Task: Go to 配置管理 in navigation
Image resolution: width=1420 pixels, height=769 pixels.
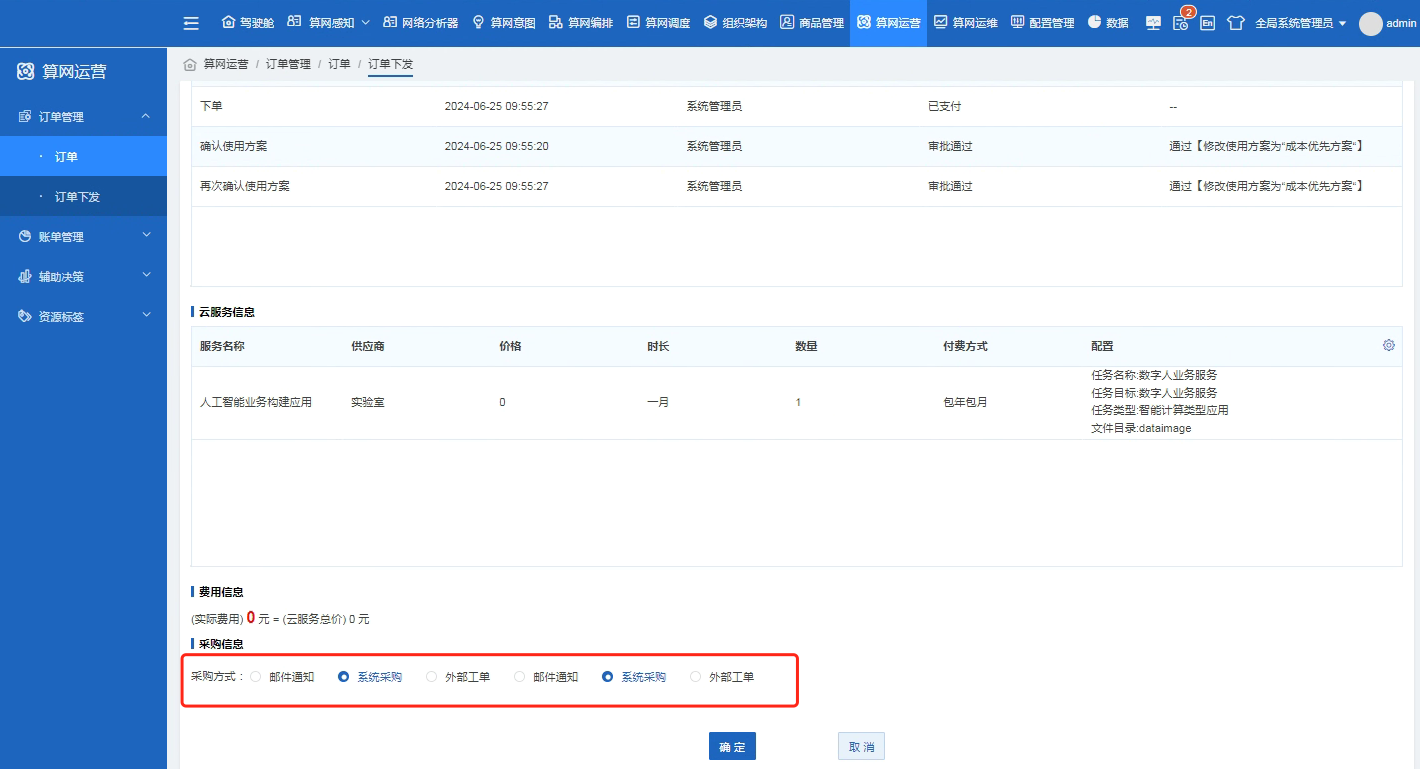Action: point(1042,23)
